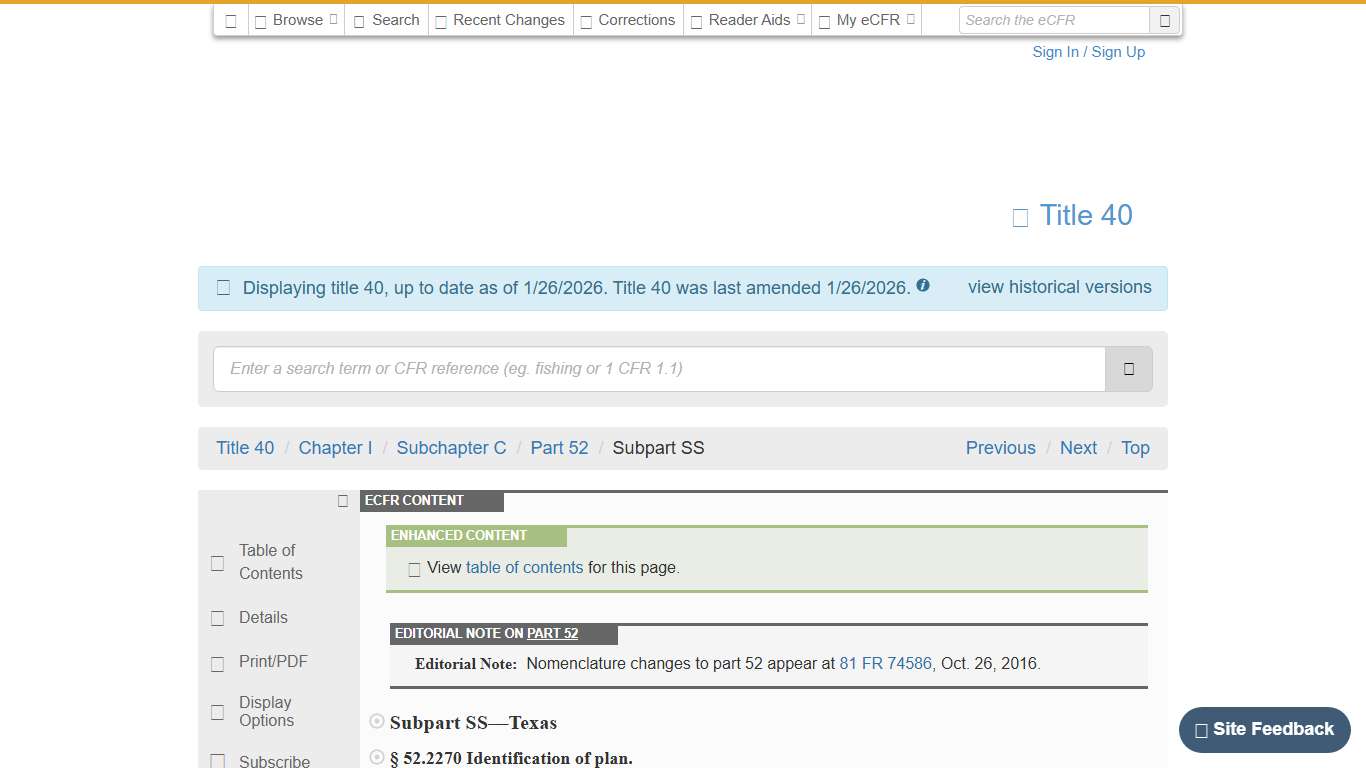The image size is (1366, 768).
Task: Open the My eCFR dropdown
Action: [x=866, y=19]
